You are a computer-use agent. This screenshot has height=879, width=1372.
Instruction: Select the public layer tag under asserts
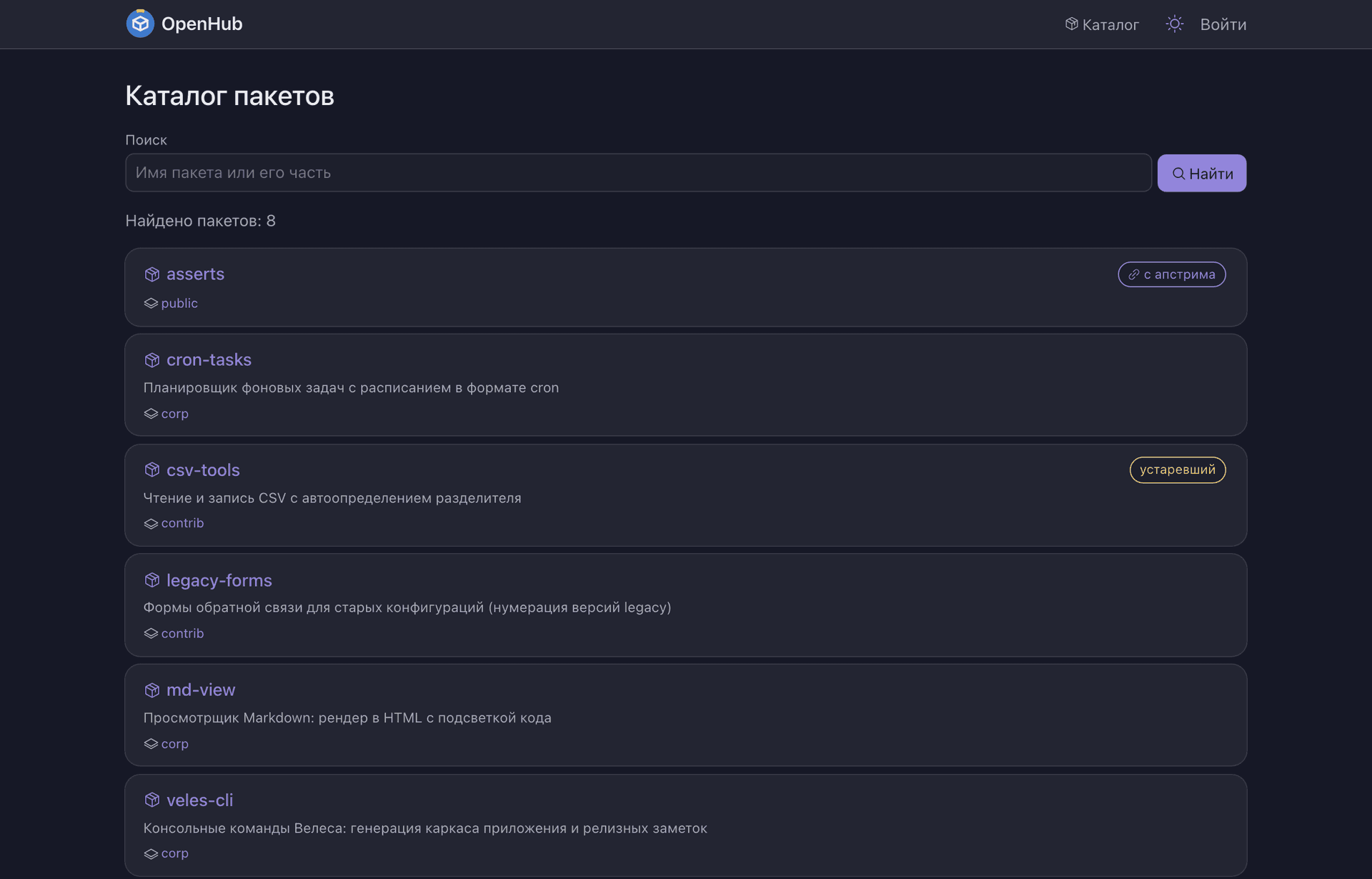coord(179,303)
